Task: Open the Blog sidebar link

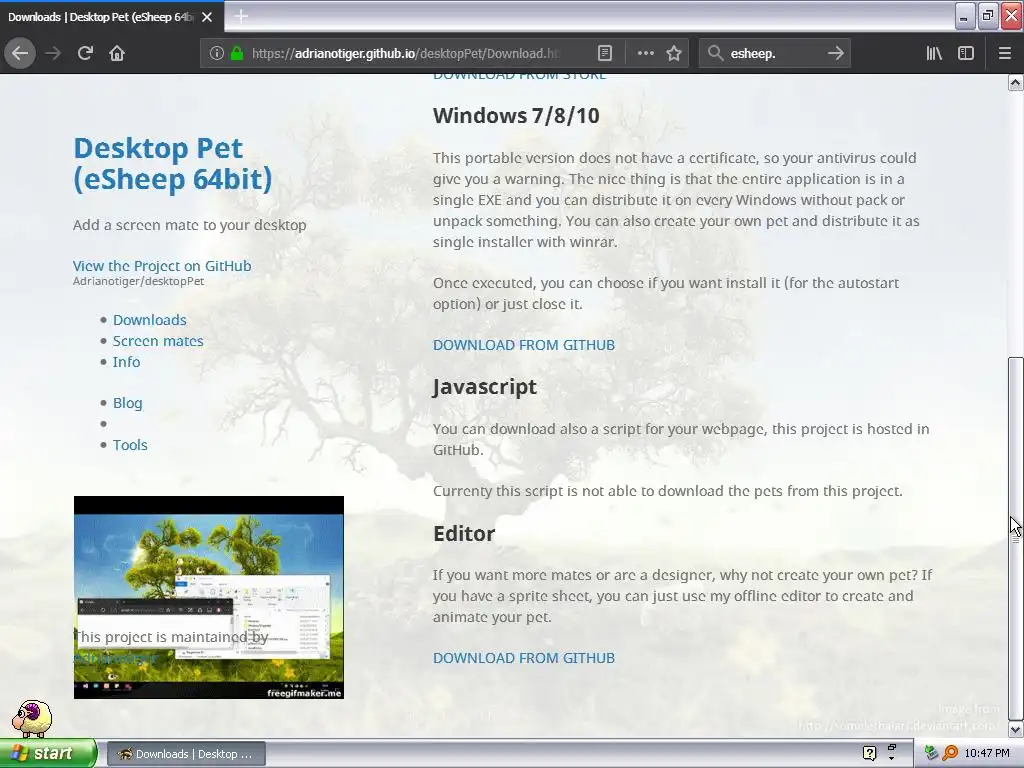Action: click(127, 403)
